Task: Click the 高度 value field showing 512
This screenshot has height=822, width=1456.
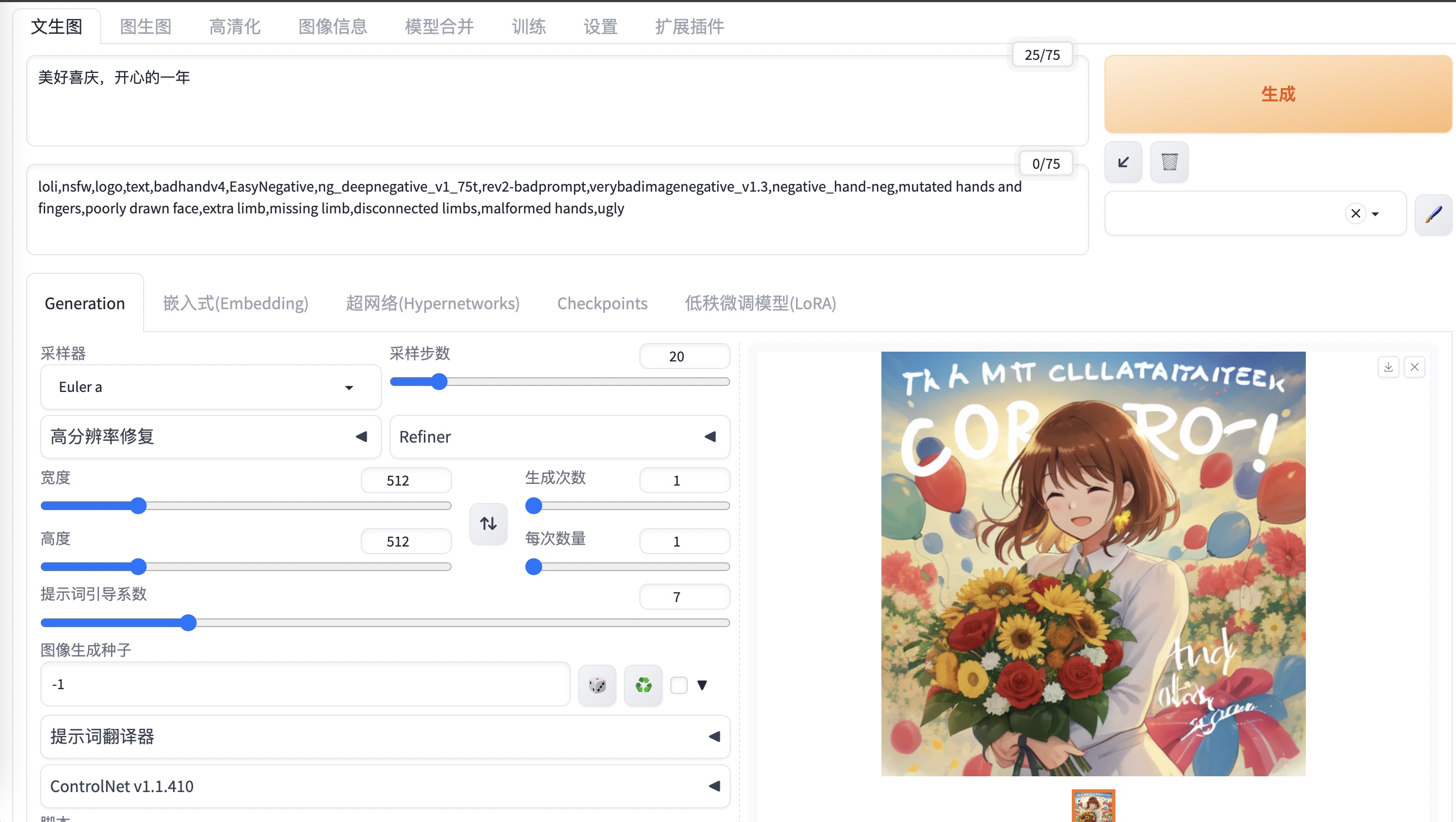Action: (x=406, y=542)
